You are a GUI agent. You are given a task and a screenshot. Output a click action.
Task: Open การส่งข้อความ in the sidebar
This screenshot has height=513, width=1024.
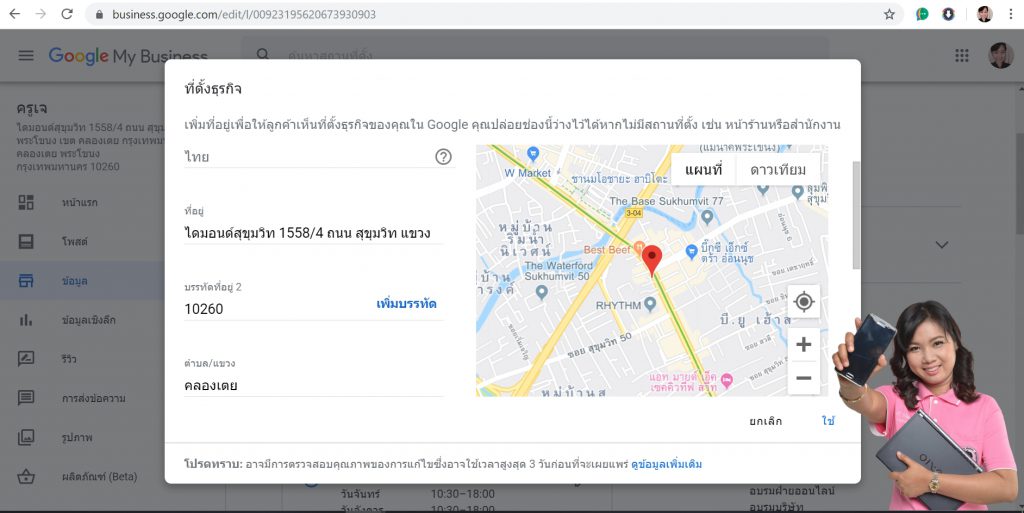93,398
